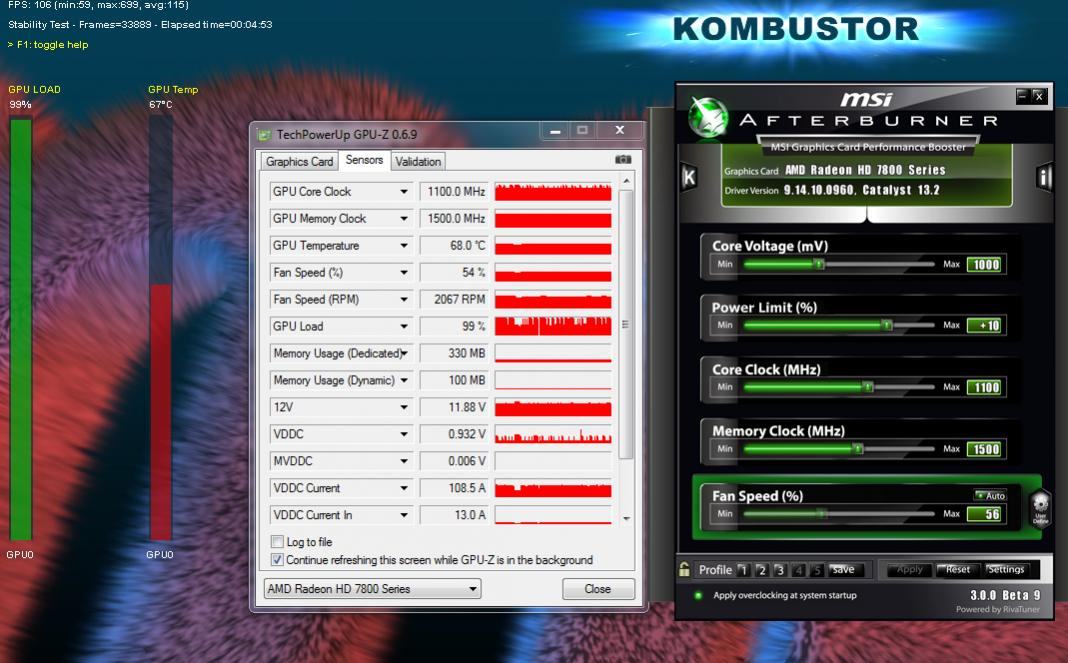Open Afterburner Settings
This screenshot has width=1068, height=663.
[1005, 570]
